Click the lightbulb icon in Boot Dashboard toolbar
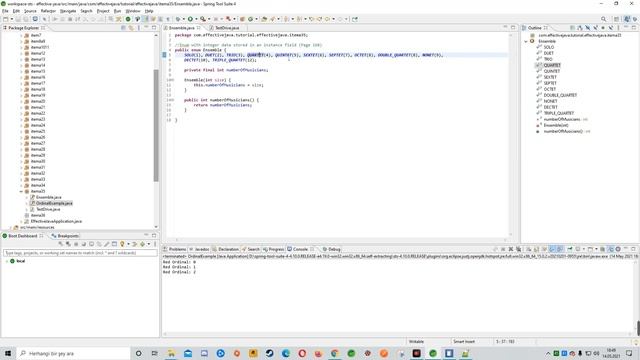The image size is (640, 360). [122, 244]
